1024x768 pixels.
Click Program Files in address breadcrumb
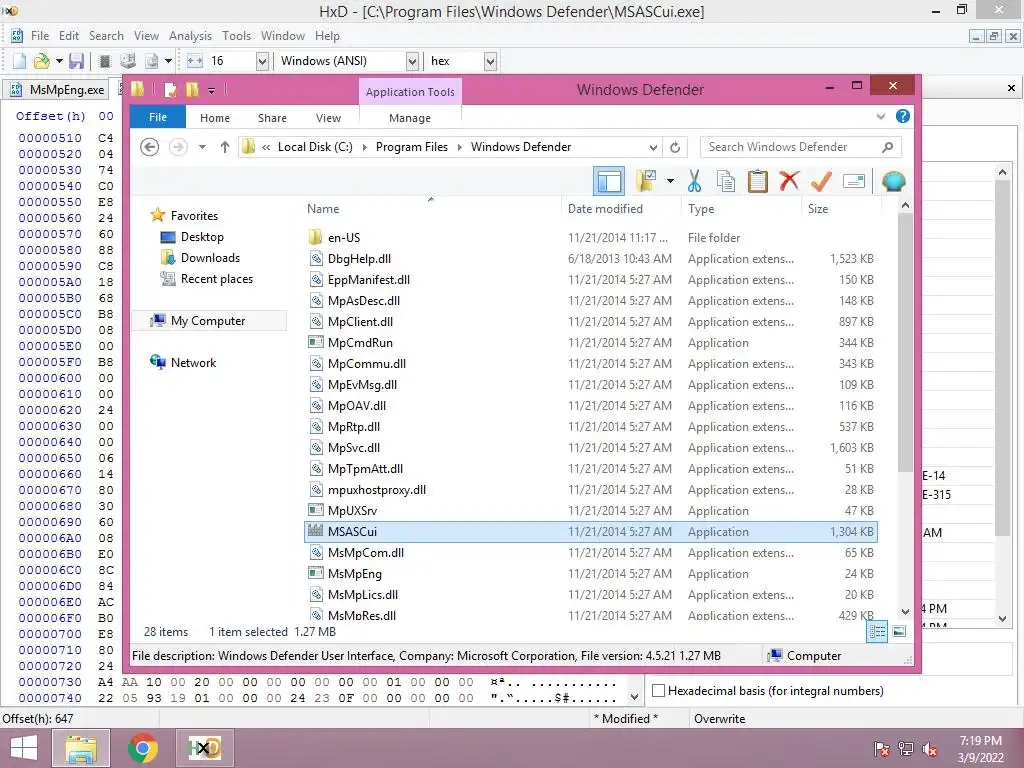point(411,147)
